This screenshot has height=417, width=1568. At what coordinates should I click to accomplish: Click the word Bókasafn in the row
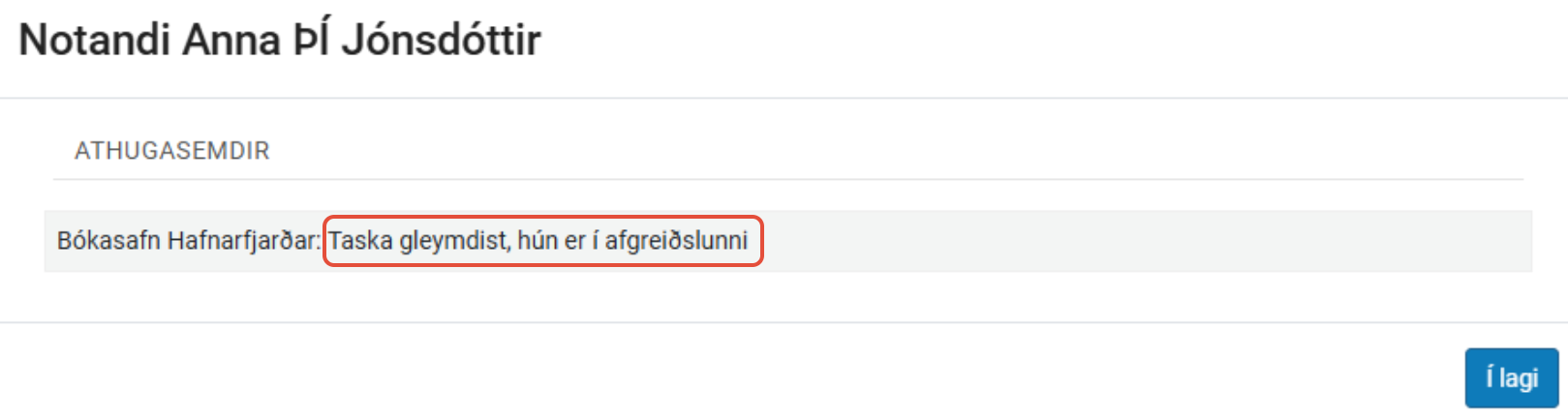point(108,241)
